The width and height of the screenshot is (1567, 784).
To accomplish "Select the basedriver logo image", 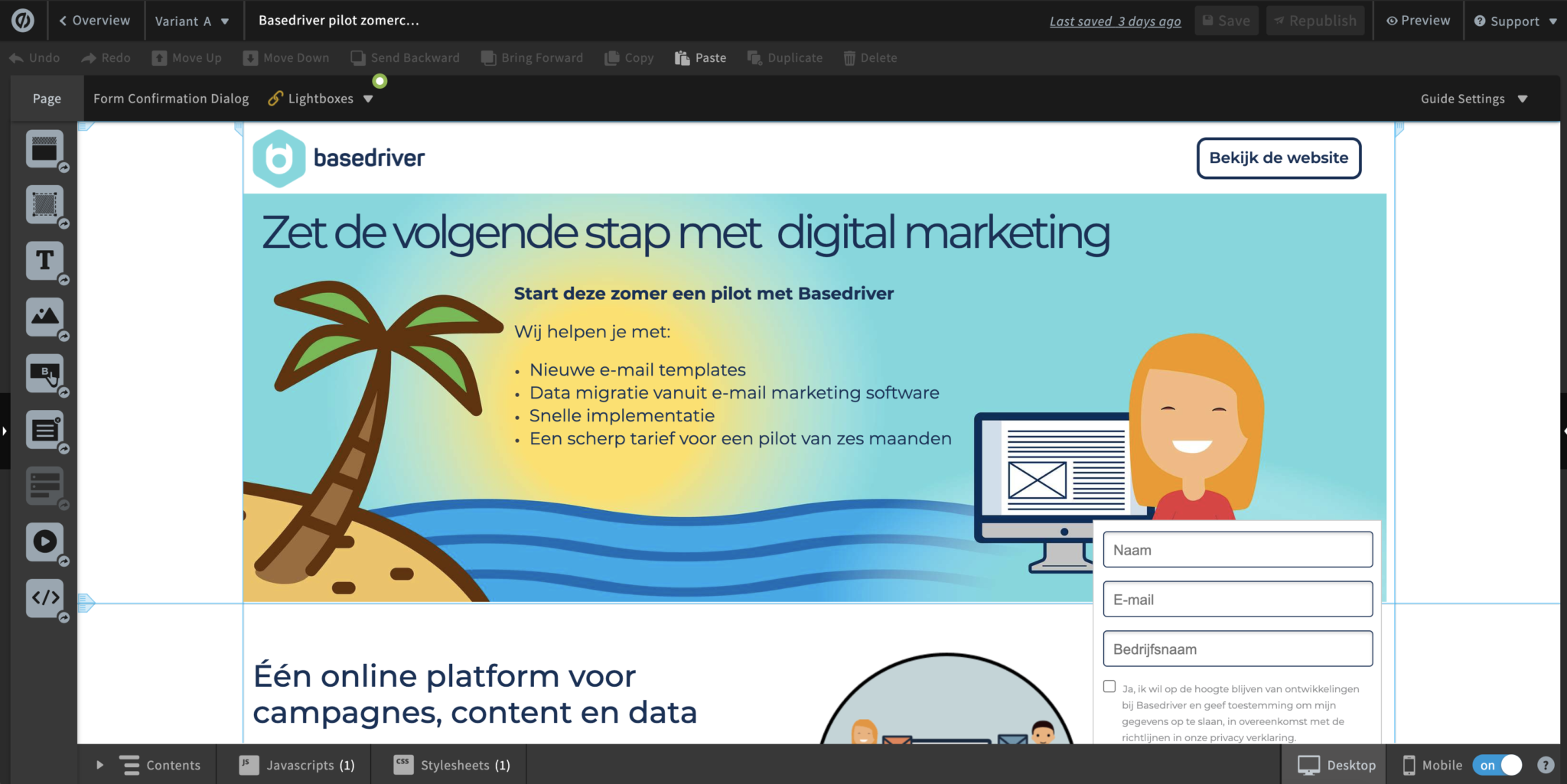I will coord(339,158).
